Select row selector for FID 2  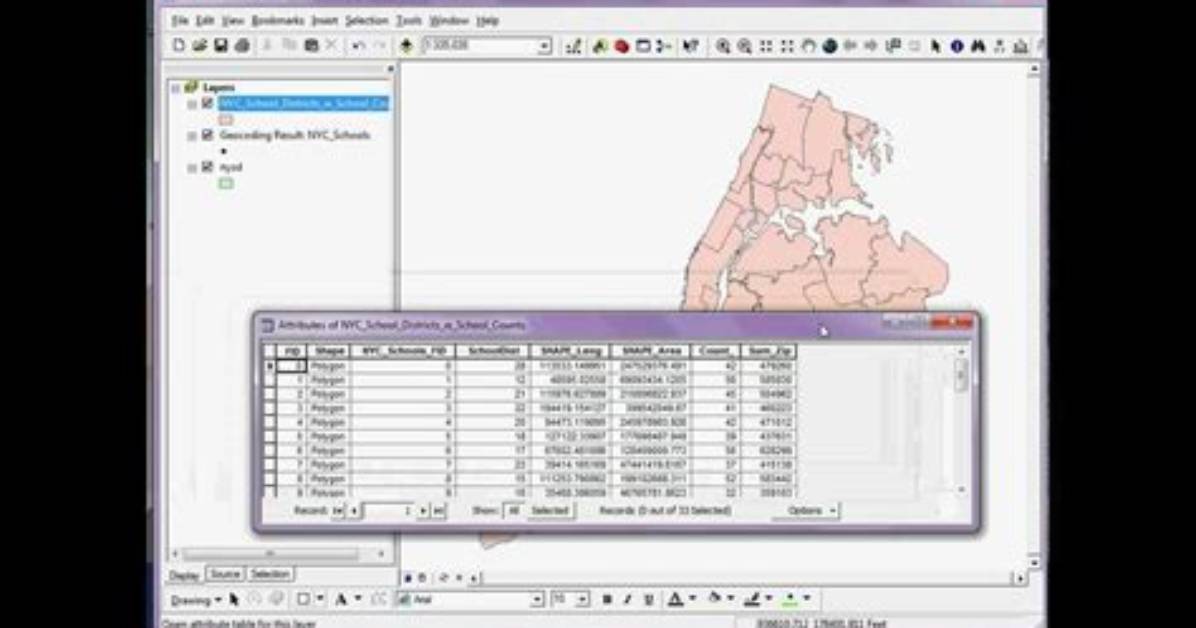269,395
